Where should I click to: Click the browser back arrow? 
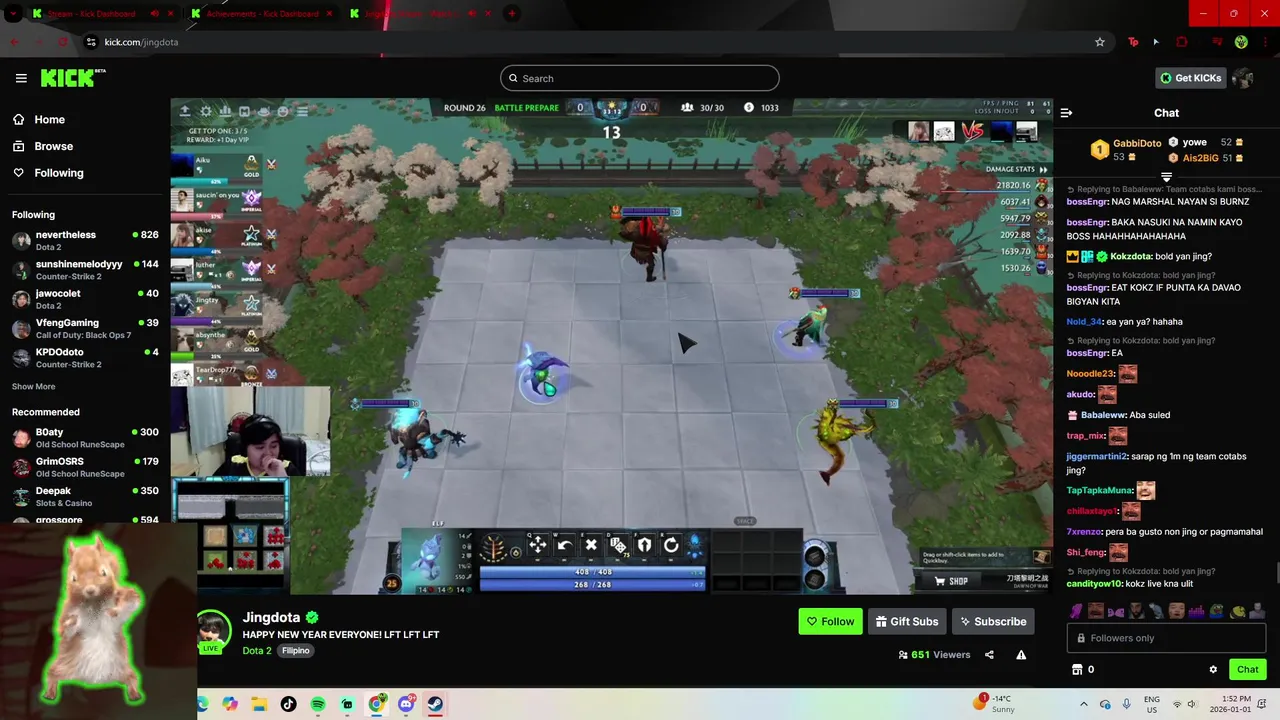[x=15, y=42]
